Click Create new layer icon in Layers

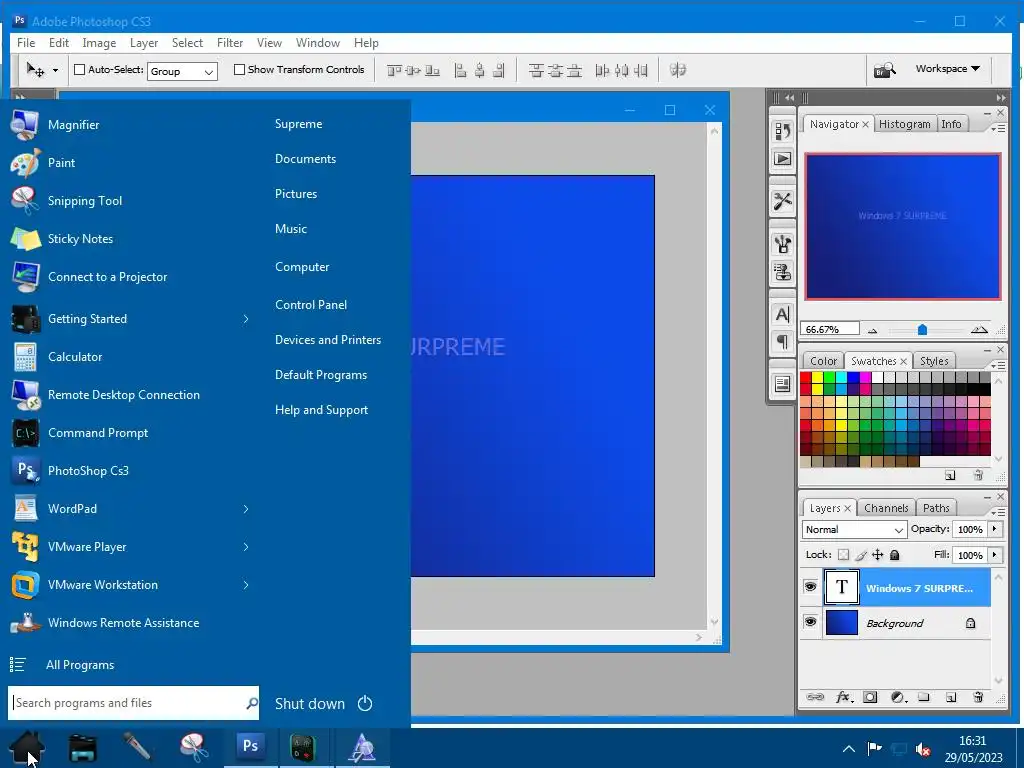point(951,697)
